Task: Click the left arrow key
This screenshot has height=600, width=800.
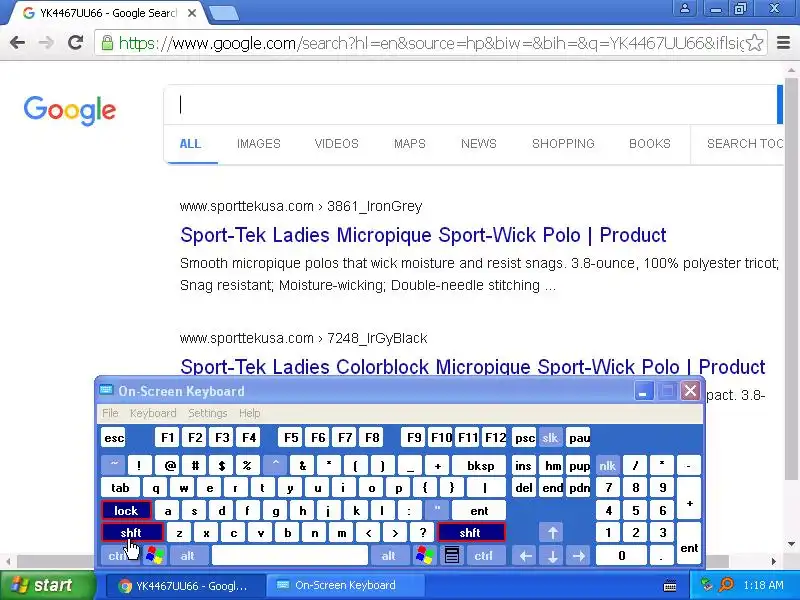Action: pyautogui.click(x=526, y=555)
